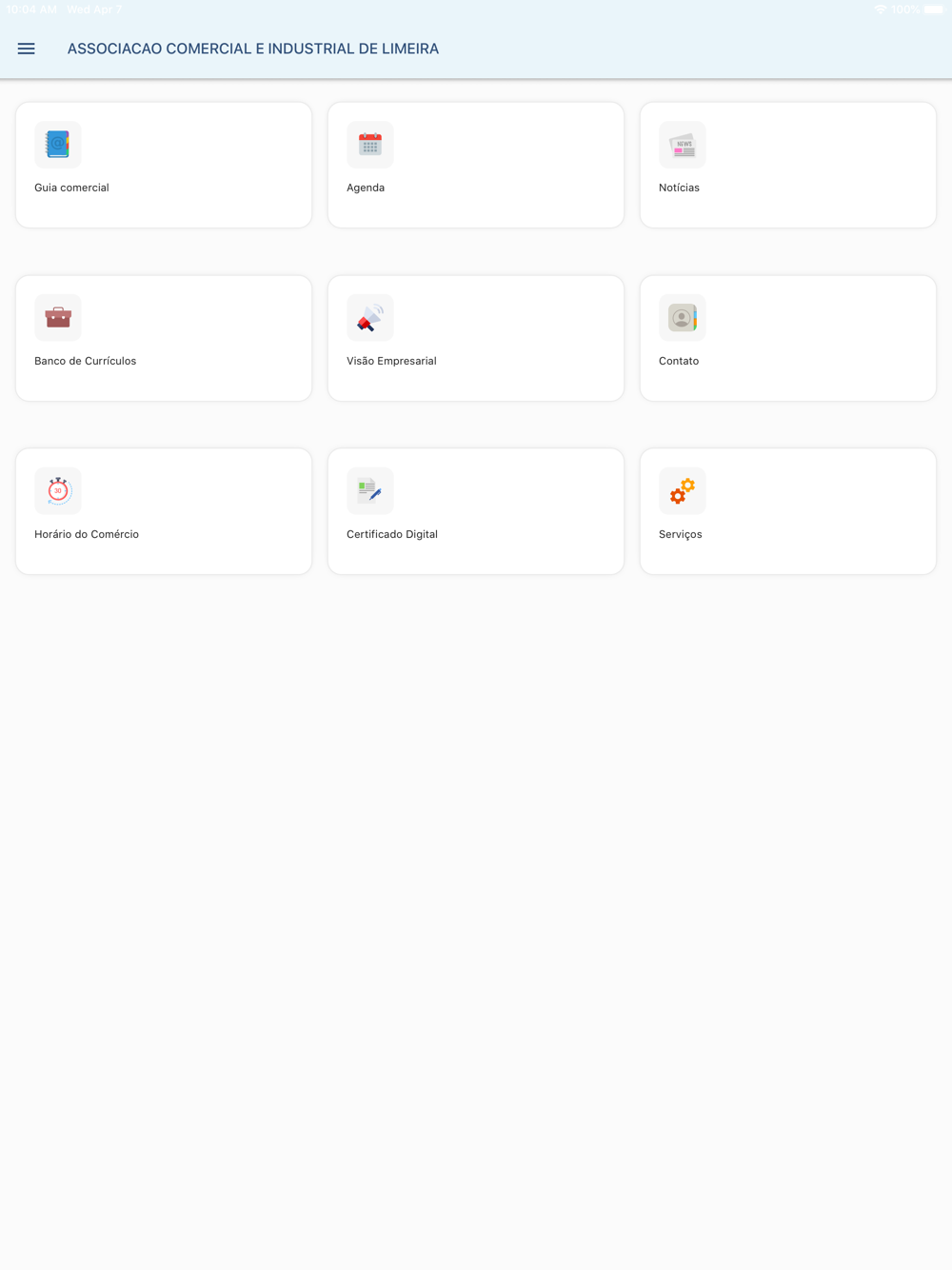
Task: Tap the Agenda calendar icon
Action: click(370, 145)
